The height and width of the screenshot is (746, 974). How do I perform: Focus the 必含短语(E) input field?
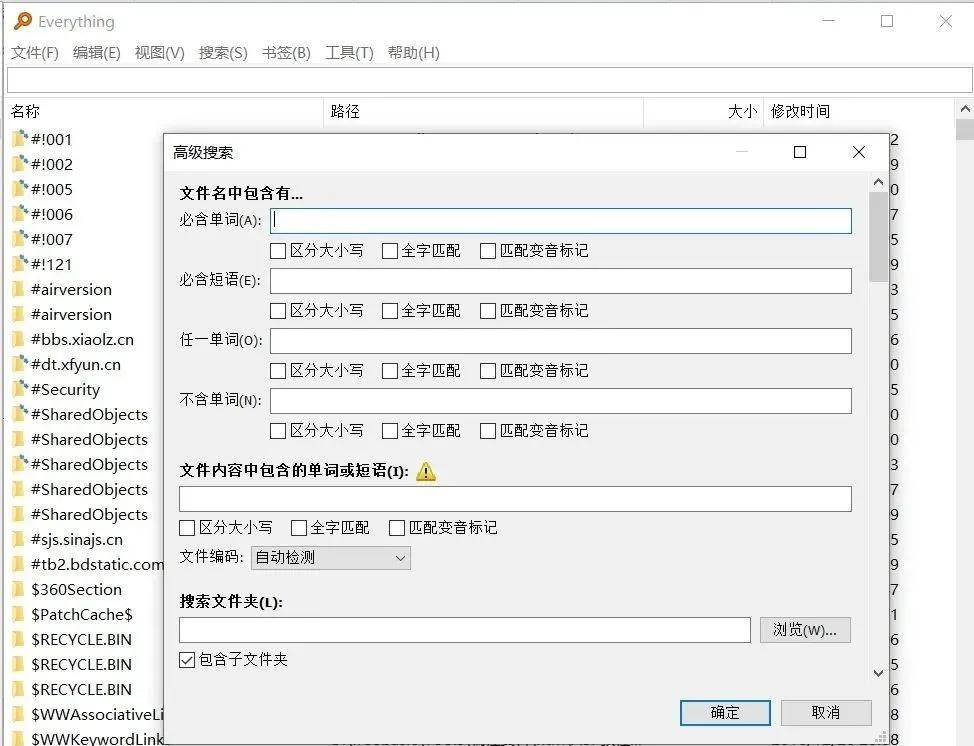coord(561,281)
